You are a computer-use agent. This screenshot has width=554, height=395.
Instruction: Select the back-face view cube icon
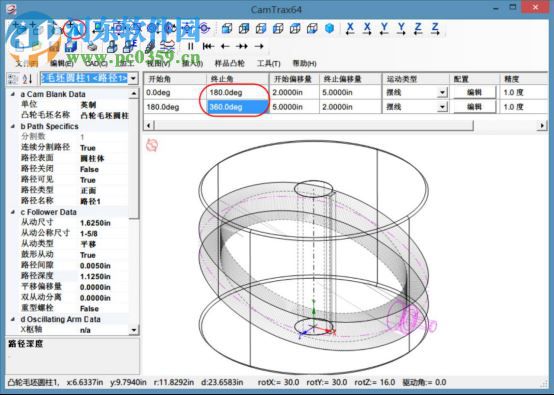pyautogui.click(x=244, y=28)
